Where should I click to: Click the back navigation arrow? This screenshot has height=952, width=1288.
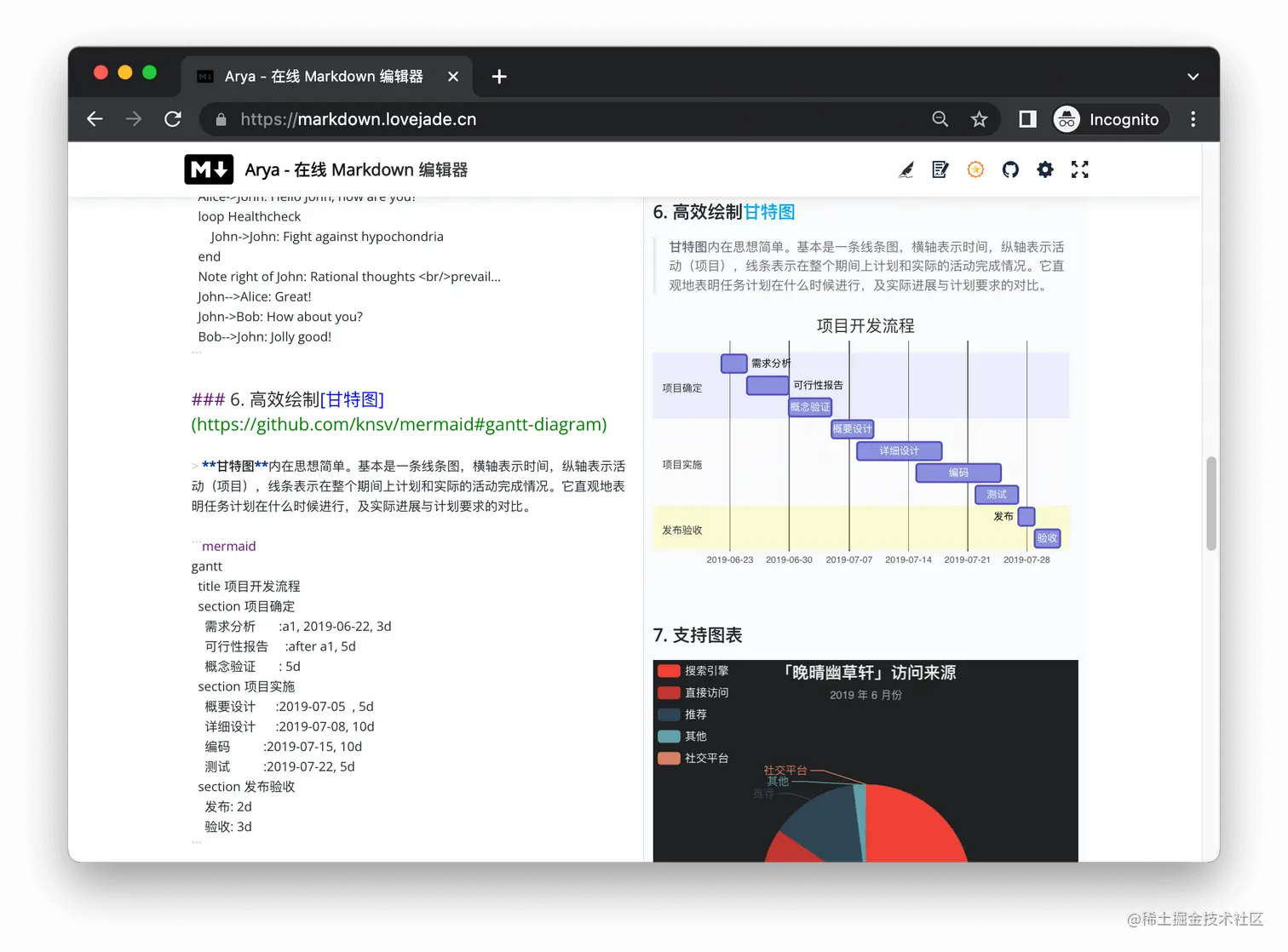click(95, 119)
